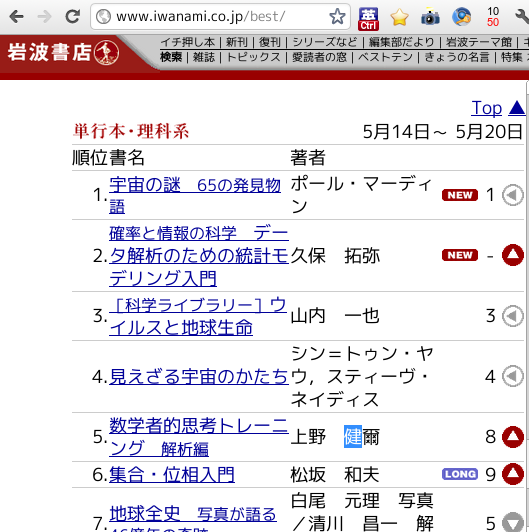Open 新刊 in the navigation menu
The image size is (529, 532).
237,42
